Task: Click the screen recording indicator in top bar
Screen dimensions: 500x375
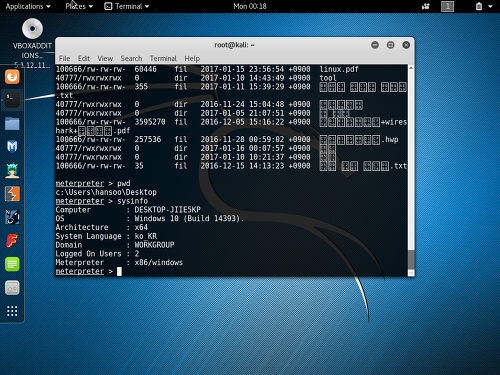Action: 426,6
